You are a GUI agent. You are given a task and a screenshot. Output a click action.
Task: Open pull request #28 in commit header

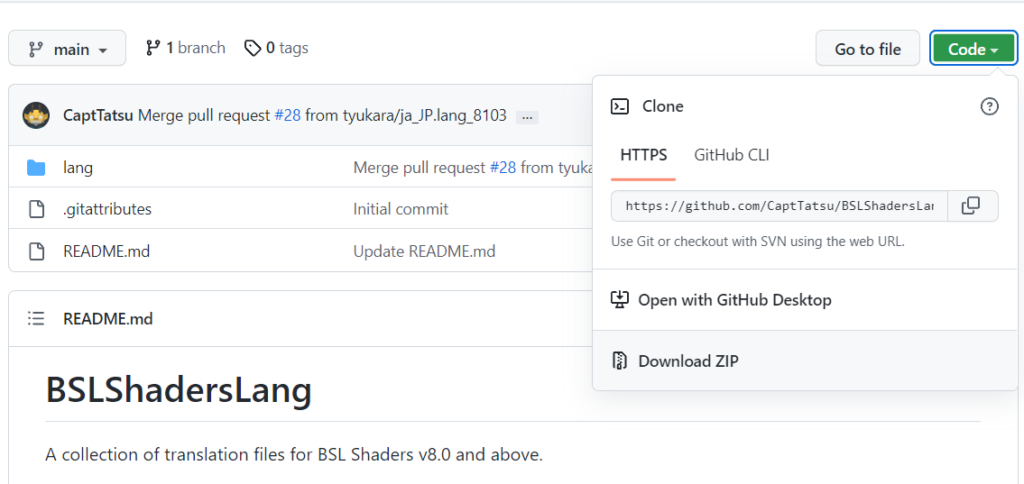287,116
